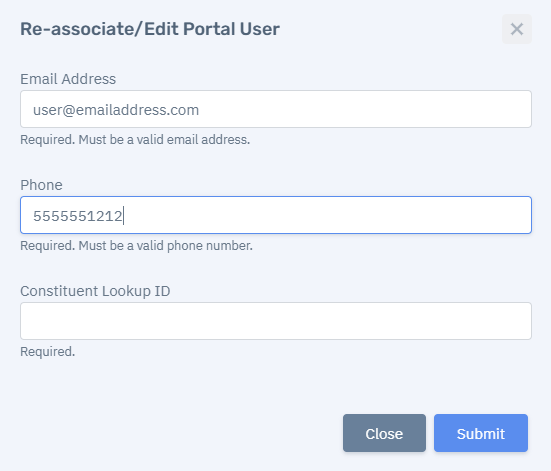Select the empty Constituent Lookup ID field
Viewport: 551px width, 471px height.
276,321
